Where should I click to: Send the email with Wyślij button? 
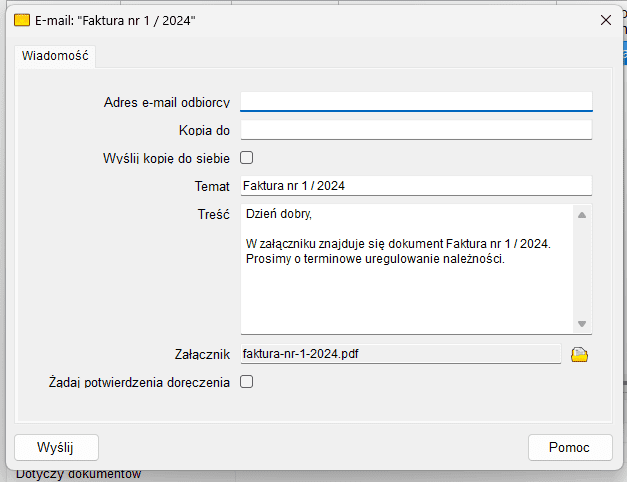pos(56,447)
